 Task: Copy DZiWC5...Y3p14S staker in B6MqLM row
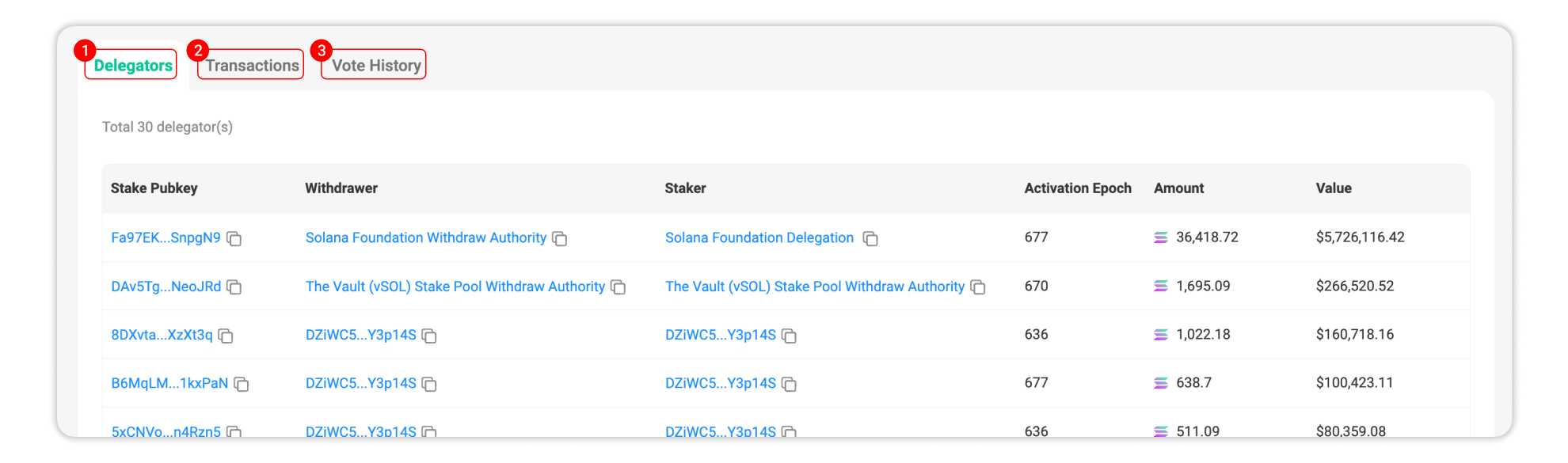789,384
